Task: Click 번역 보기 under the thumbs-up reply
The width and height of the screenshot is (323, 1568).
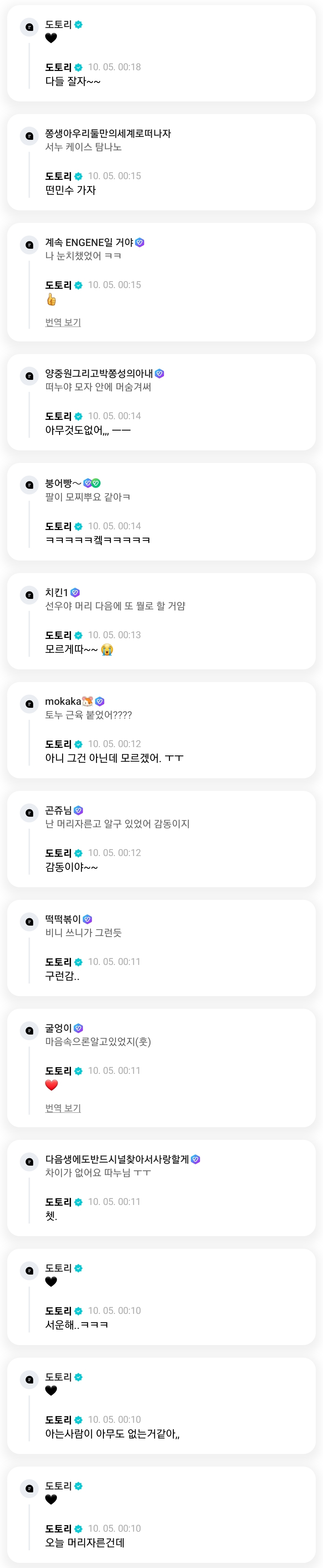Action: [x=63, y=322]
